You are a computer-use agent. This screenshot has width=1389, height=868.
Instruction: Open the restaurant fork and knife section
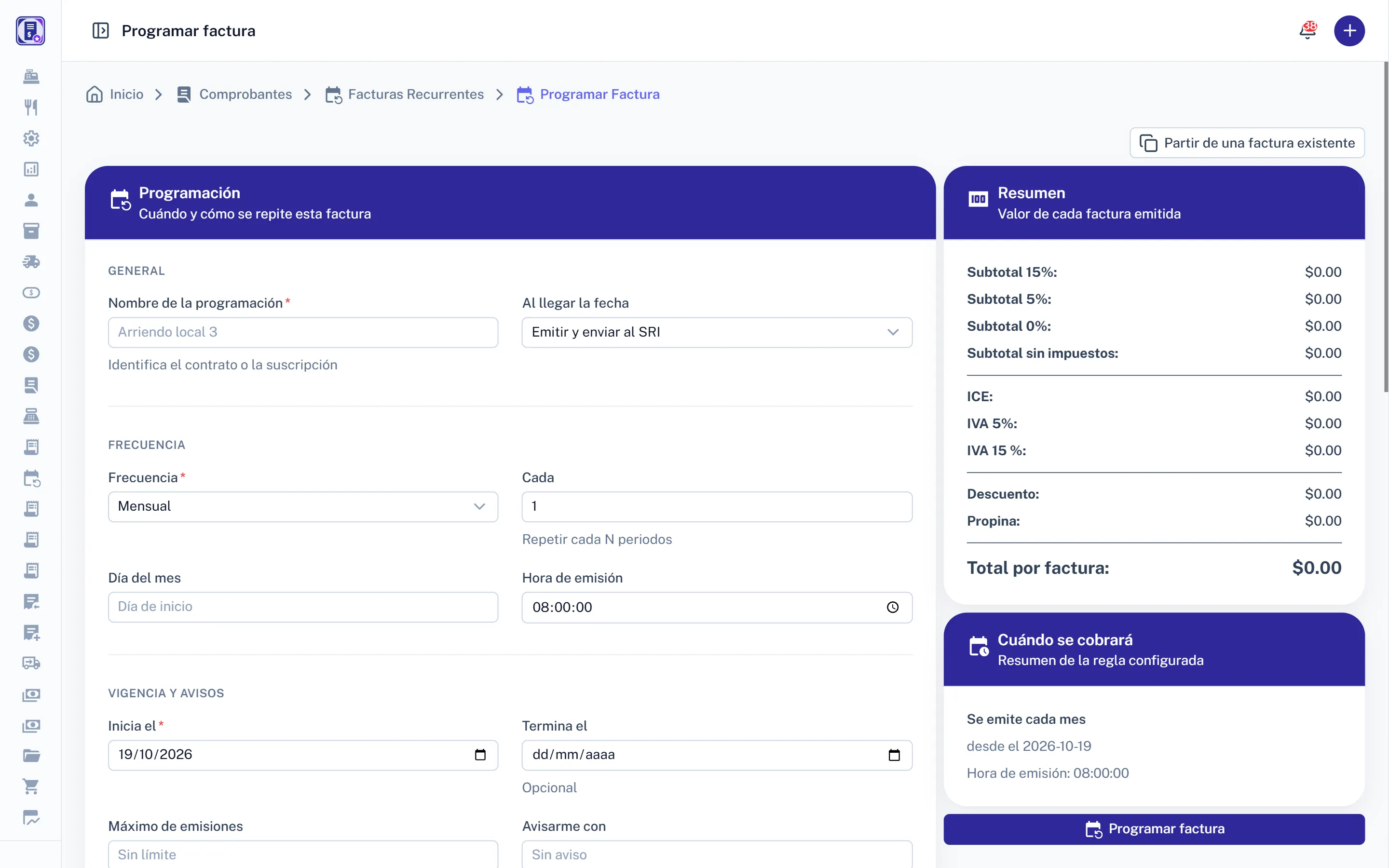click(x=31, y=107)
